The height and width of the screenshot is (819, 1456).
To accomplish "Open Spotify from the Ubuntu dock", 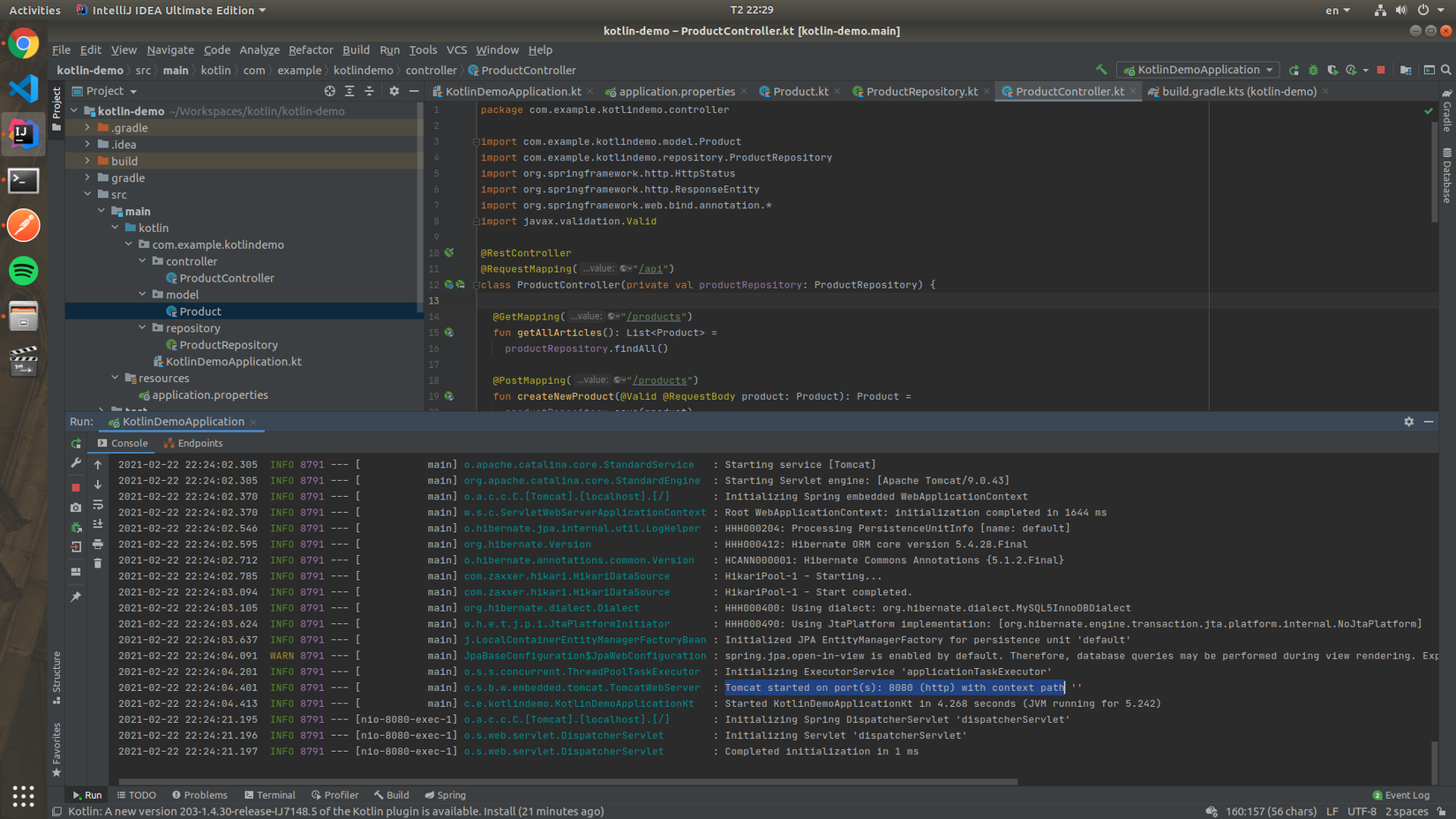I will [x=24, y=271].
